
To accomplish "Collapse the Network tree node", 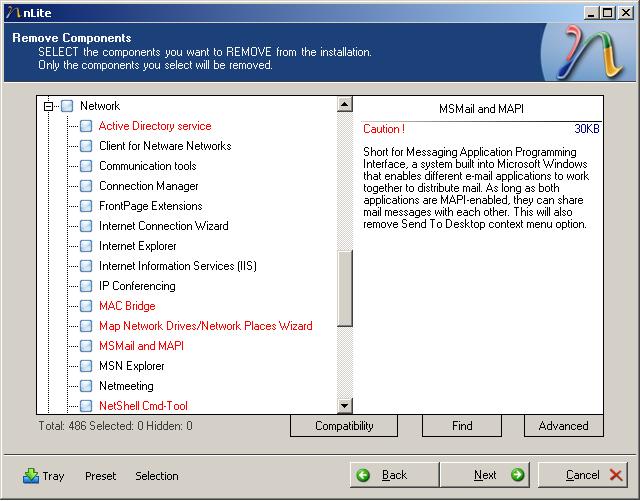I will 48,106.
